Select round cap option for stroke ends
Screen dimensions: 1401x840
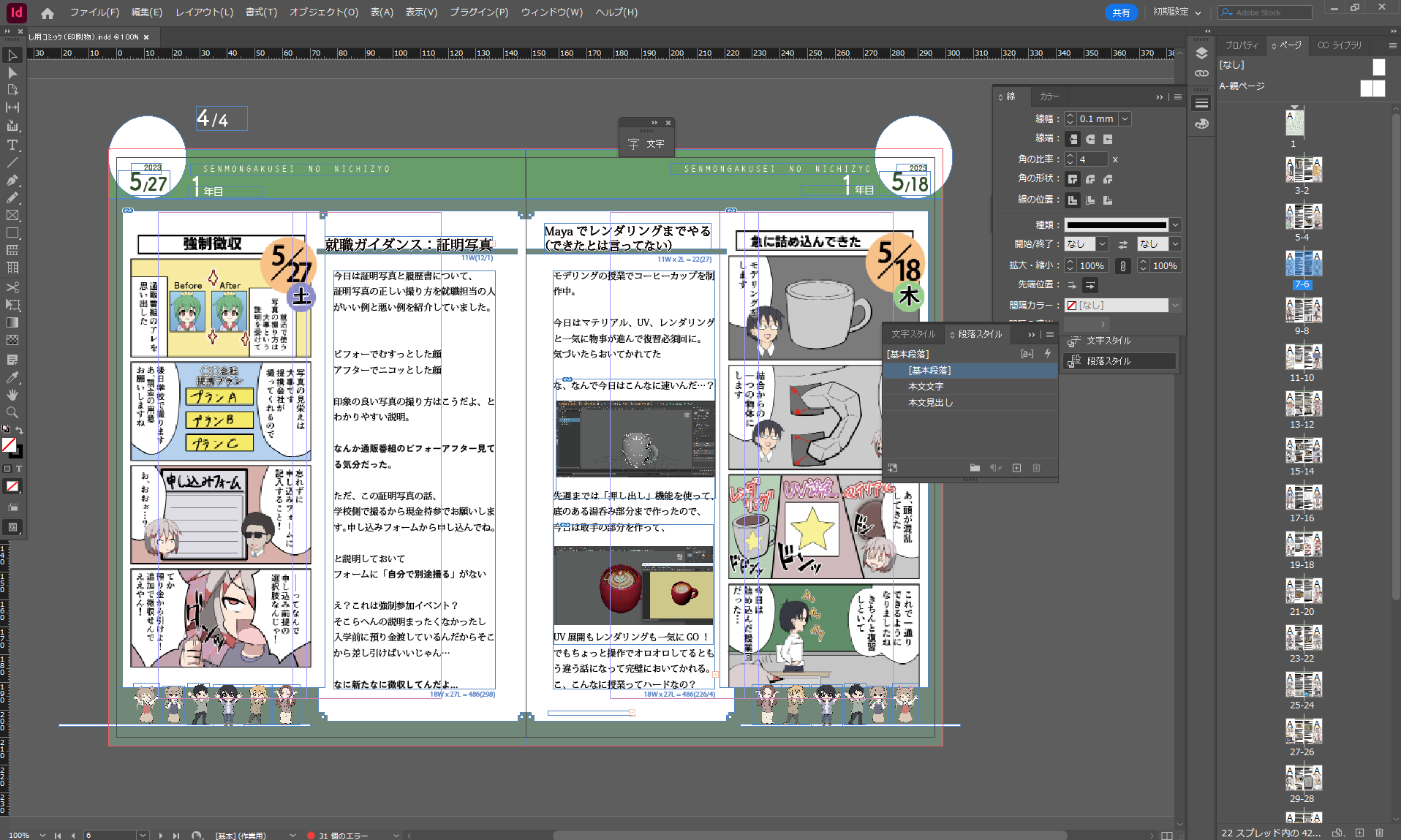coord(1090,139)
